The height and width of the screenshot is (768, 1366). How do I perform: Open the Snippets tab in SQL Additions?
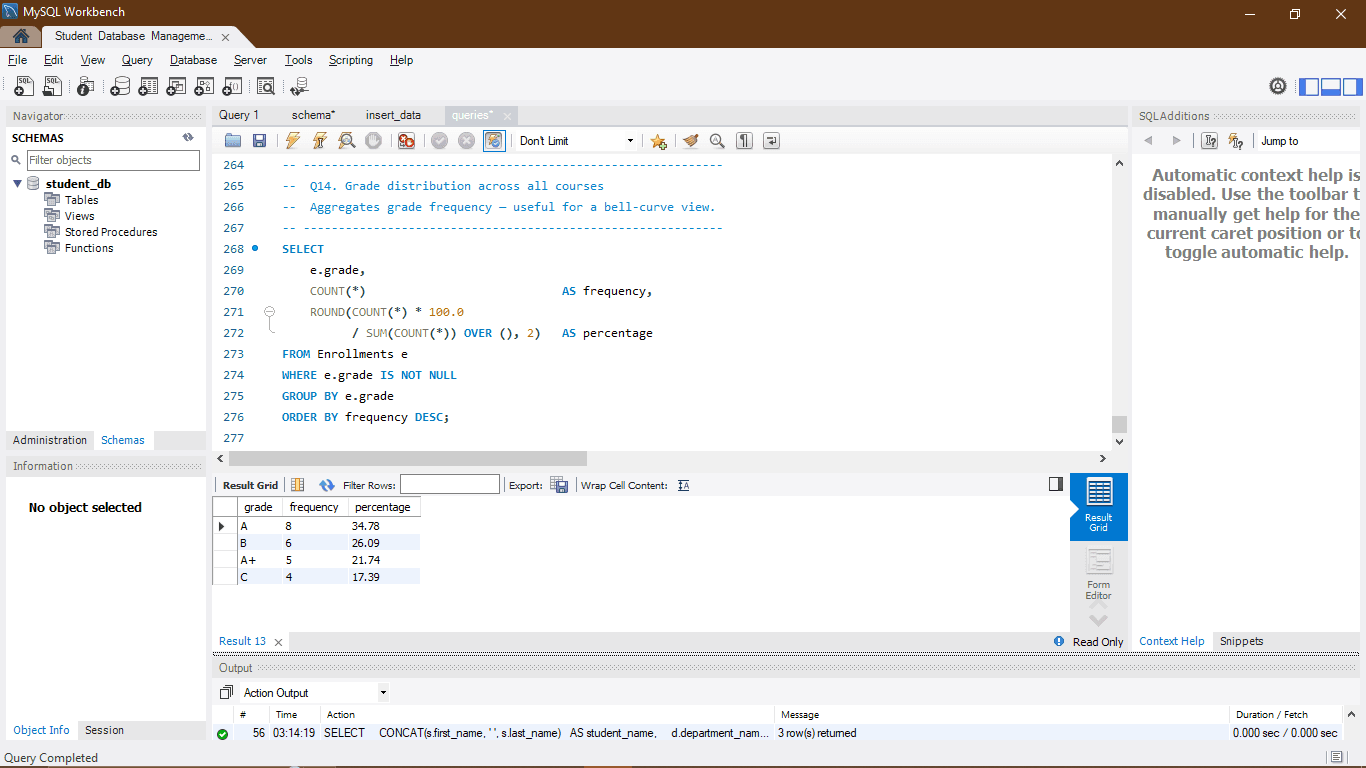coord(1241,641)
